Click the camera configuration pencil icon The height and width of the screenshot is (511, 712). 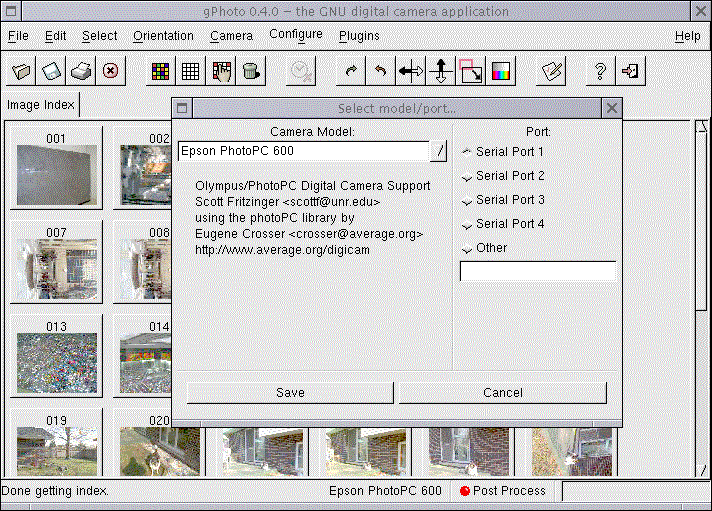(551, 71)
